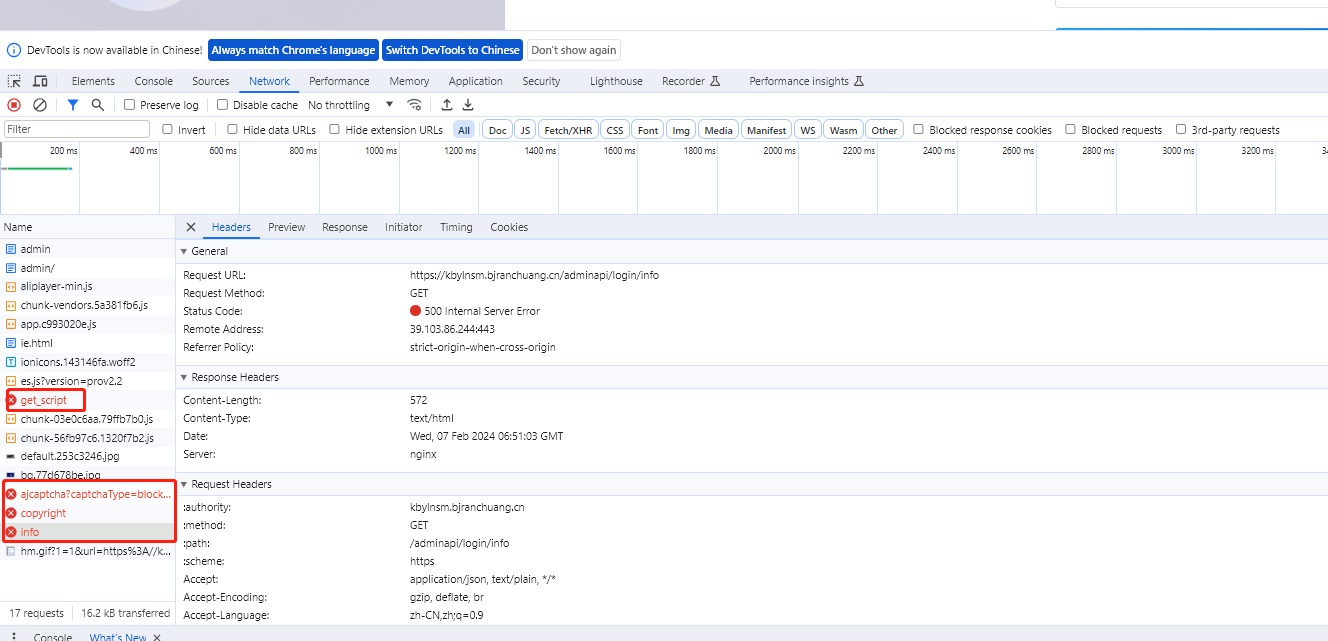The image size is (1328, 641).
Task: Click the document icon beside admin/
Action: (x=11, y=268)
